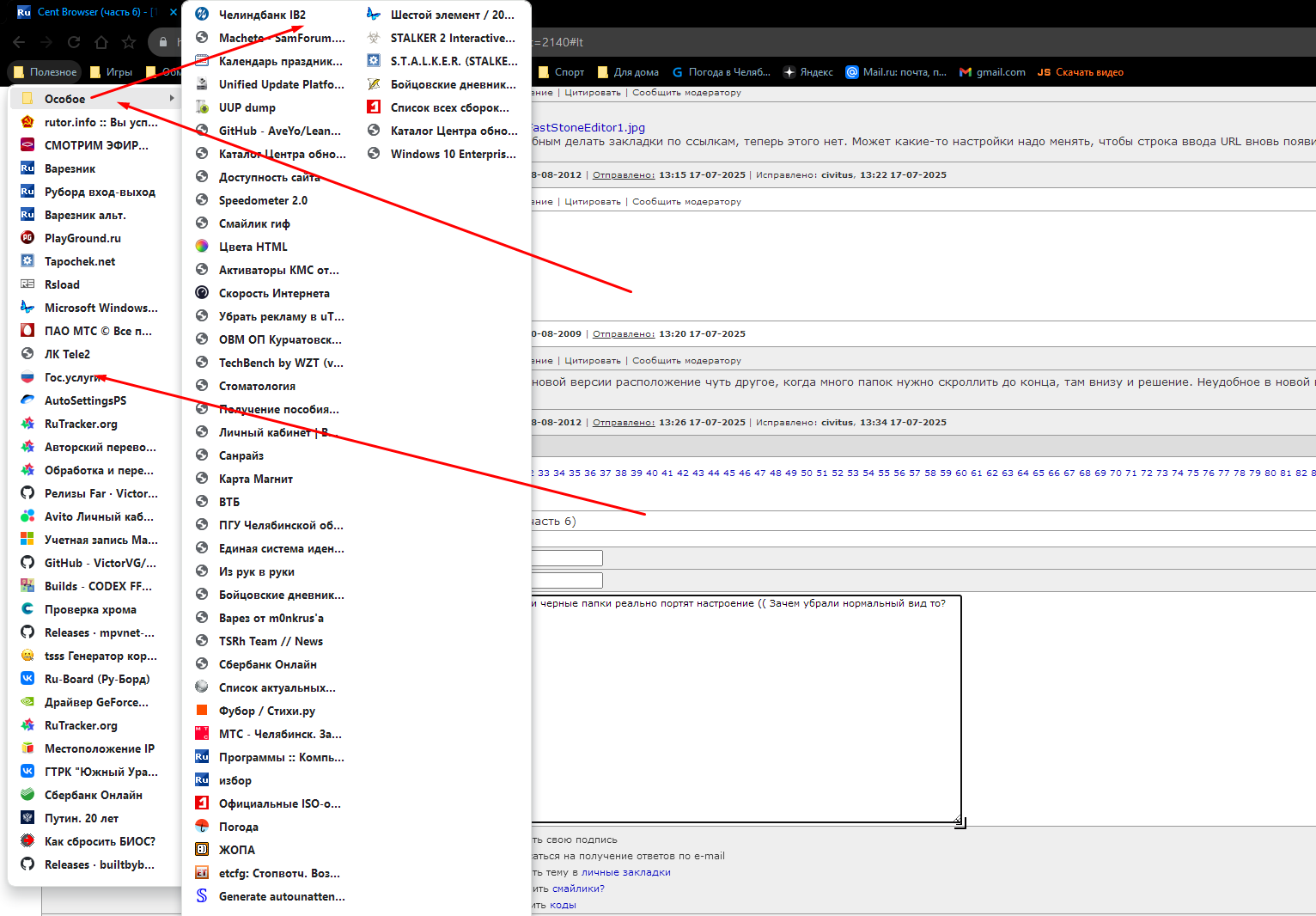
Task: Click the Фубор / Стихи.ру orange icon
Action: pyautogui.click(x=202, y=711)
